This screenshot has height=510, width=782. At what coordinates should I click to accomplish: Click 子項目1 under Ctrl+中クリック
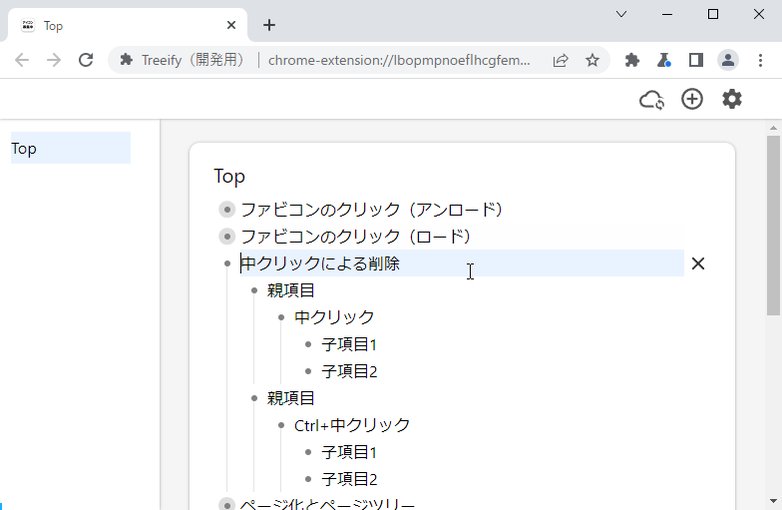pyautogui.click(x=349, y=452)
